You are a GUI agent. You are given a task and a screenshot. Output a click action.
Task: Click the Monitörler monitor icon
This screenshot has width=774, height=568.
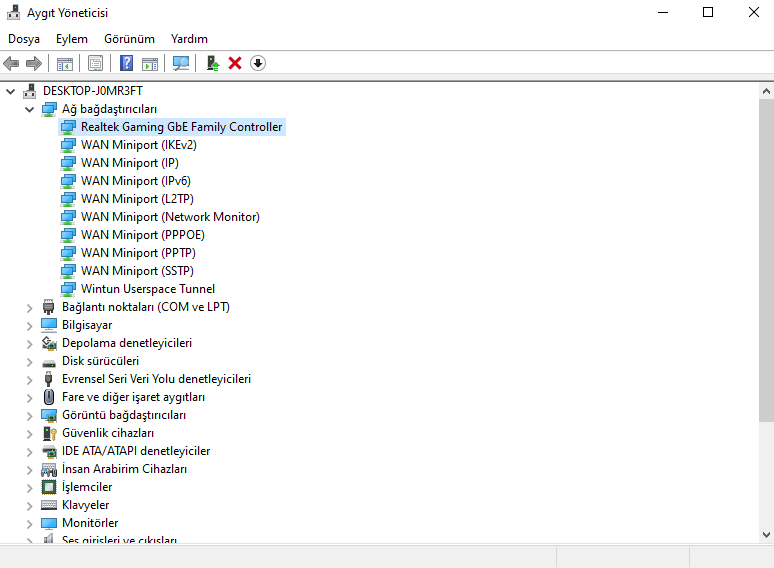point(49,523)
